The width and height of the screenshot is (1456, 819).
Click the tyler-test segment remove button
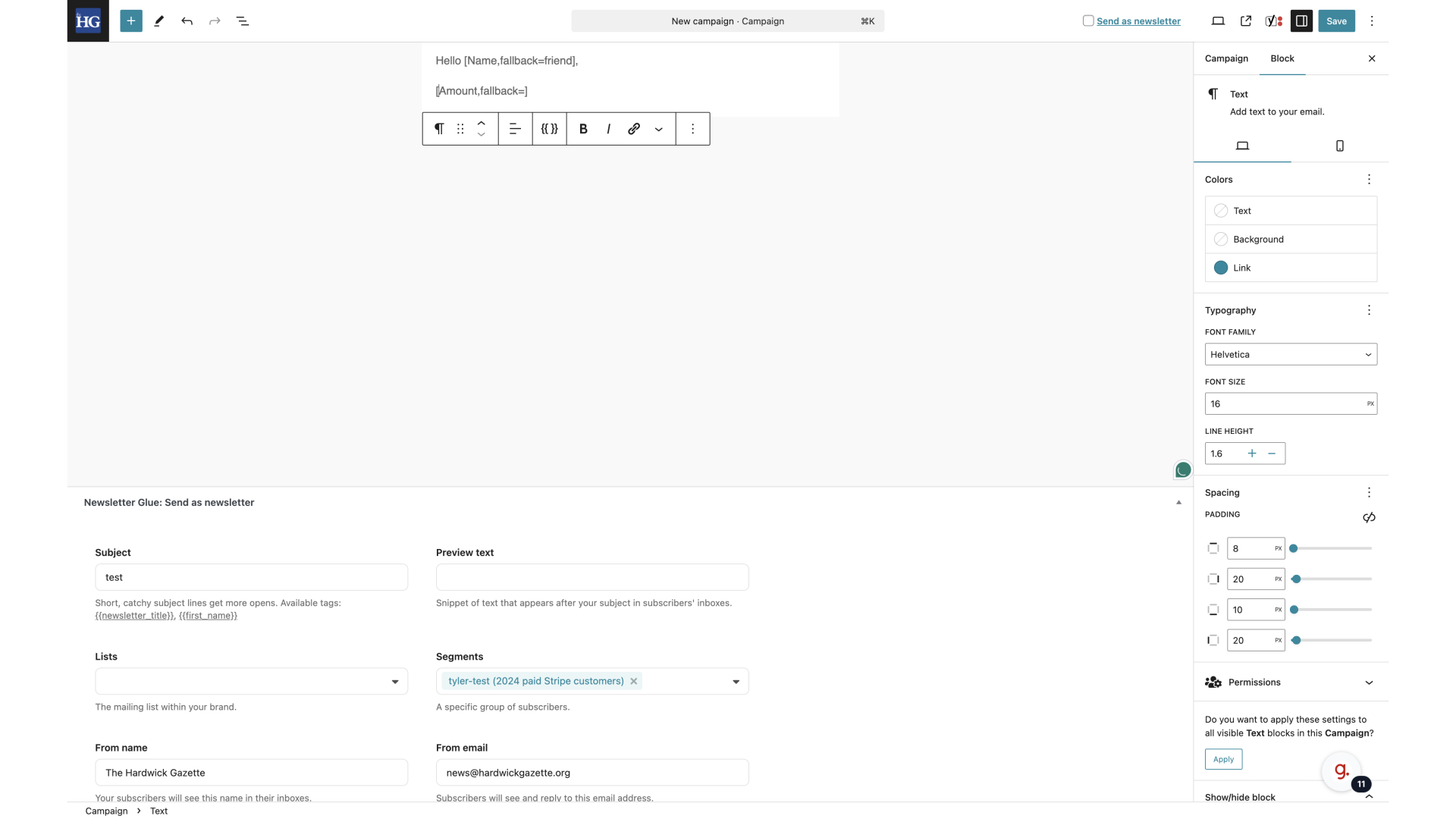click(x=633, y=681)
